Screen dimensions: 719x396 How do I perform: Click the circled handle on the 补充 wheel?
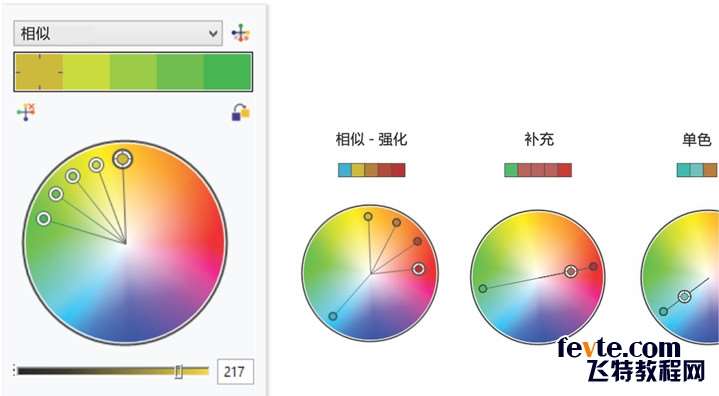570,272
